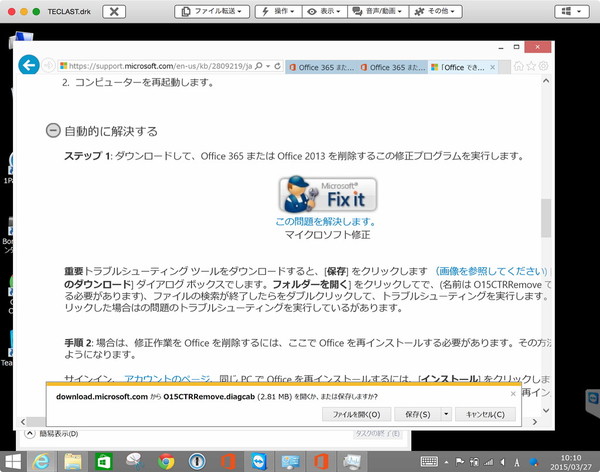Open the IE tools gear icon
The height and width of the screenshot is (472, 600).
(543, 66)
